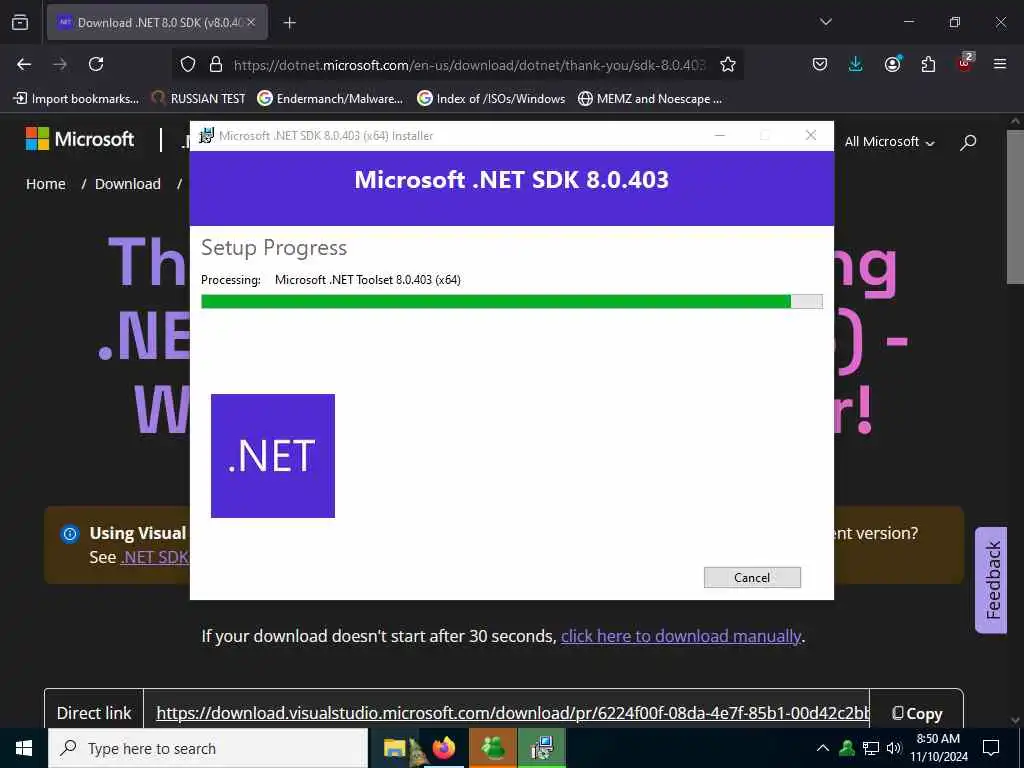Open the search magnifier on Microsoft page
This screenshot has width=1024, height=768.
click(968, 142)
